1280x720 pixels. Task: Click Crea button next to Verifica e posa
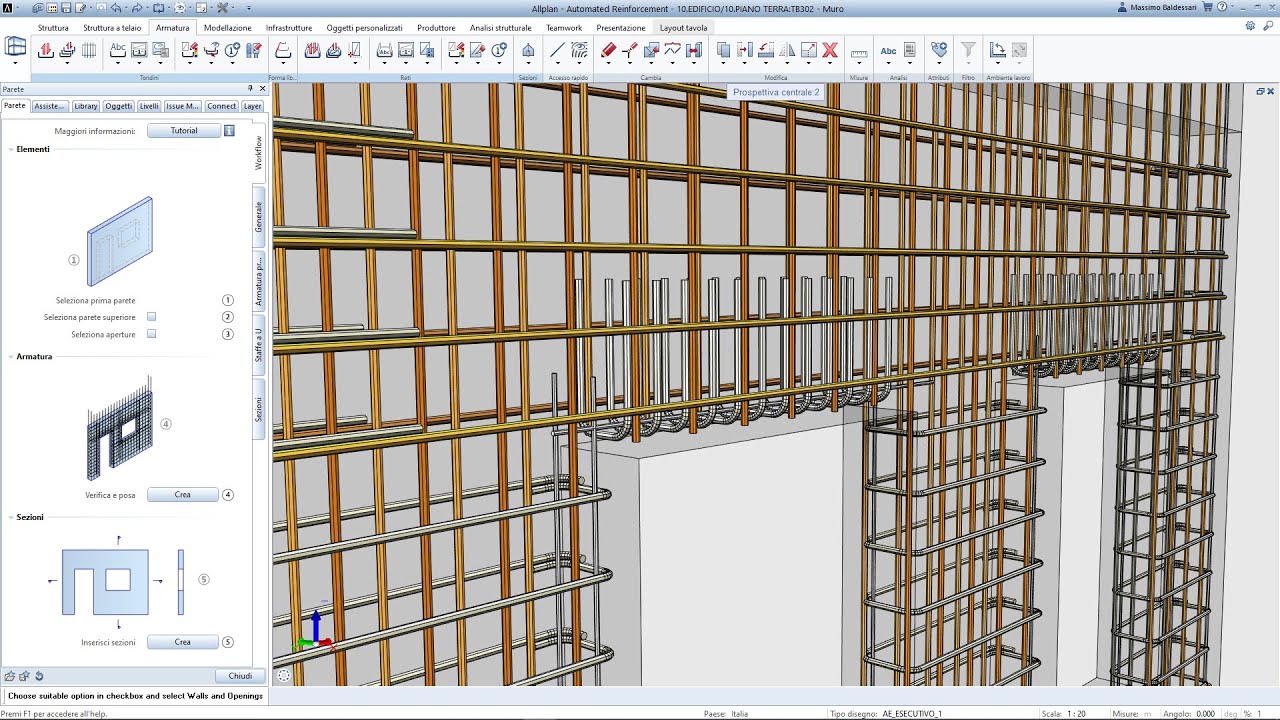[x=182, y=495]
